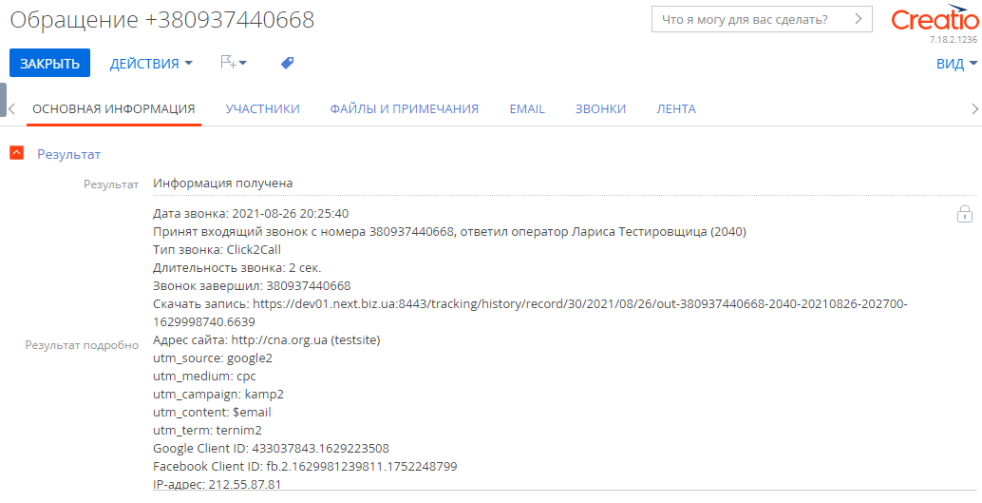The height and width of the screenshot is (503, 982).
Task: Show the ЛЕНТА tab
Action: [676, 109]
